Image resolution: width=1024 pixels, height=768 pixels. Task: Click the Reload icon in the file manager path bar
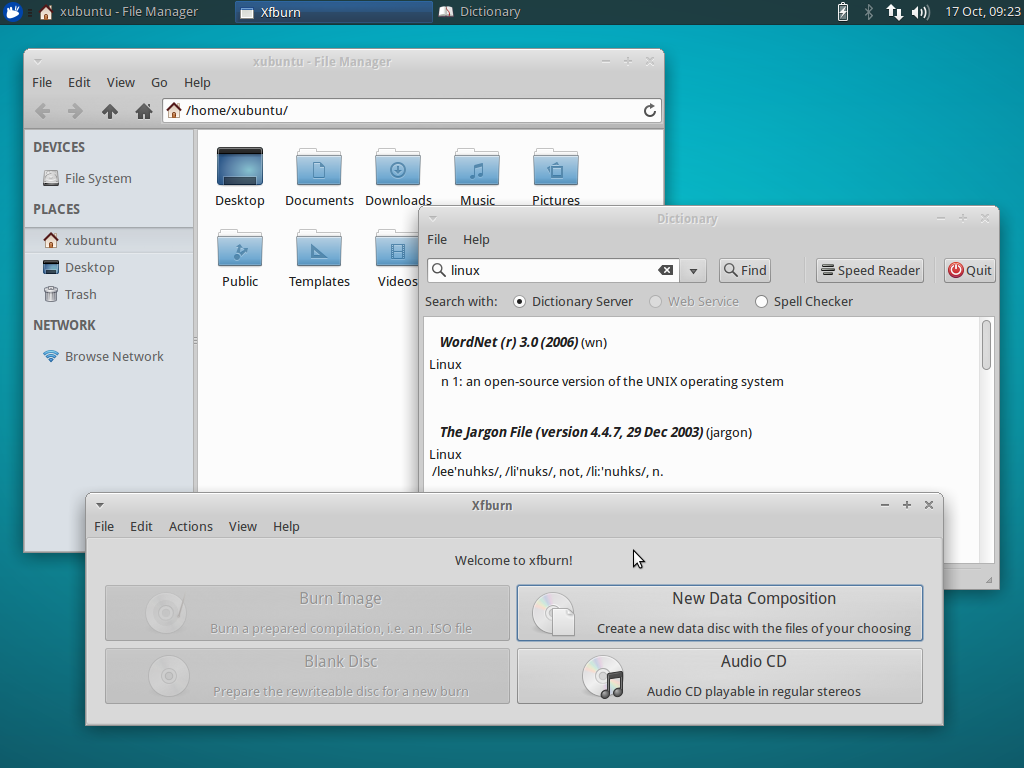click(x=649, y=110)
